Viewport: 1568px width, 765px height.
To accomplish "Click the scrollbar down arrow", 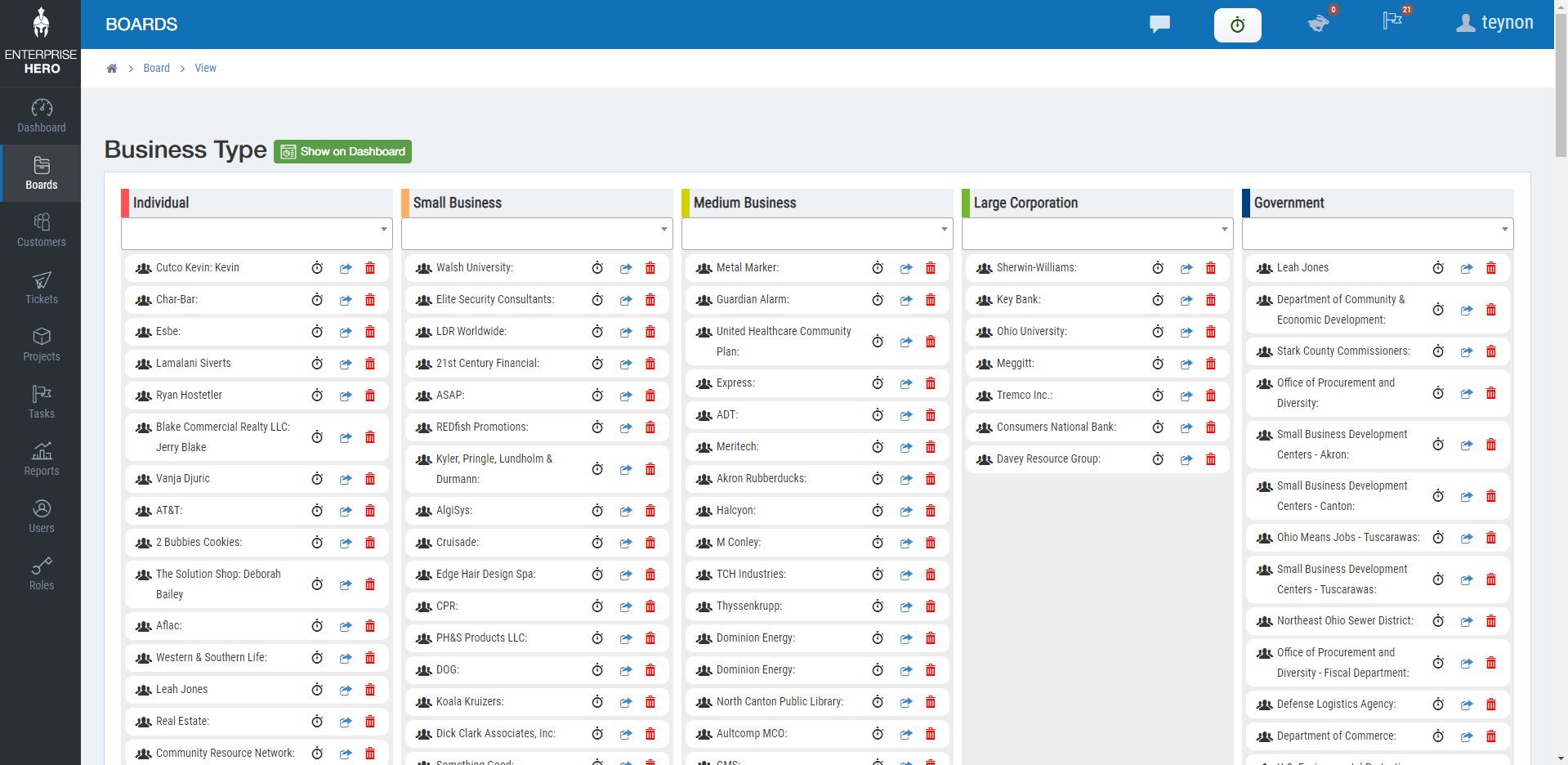I will coord(1561,758).
